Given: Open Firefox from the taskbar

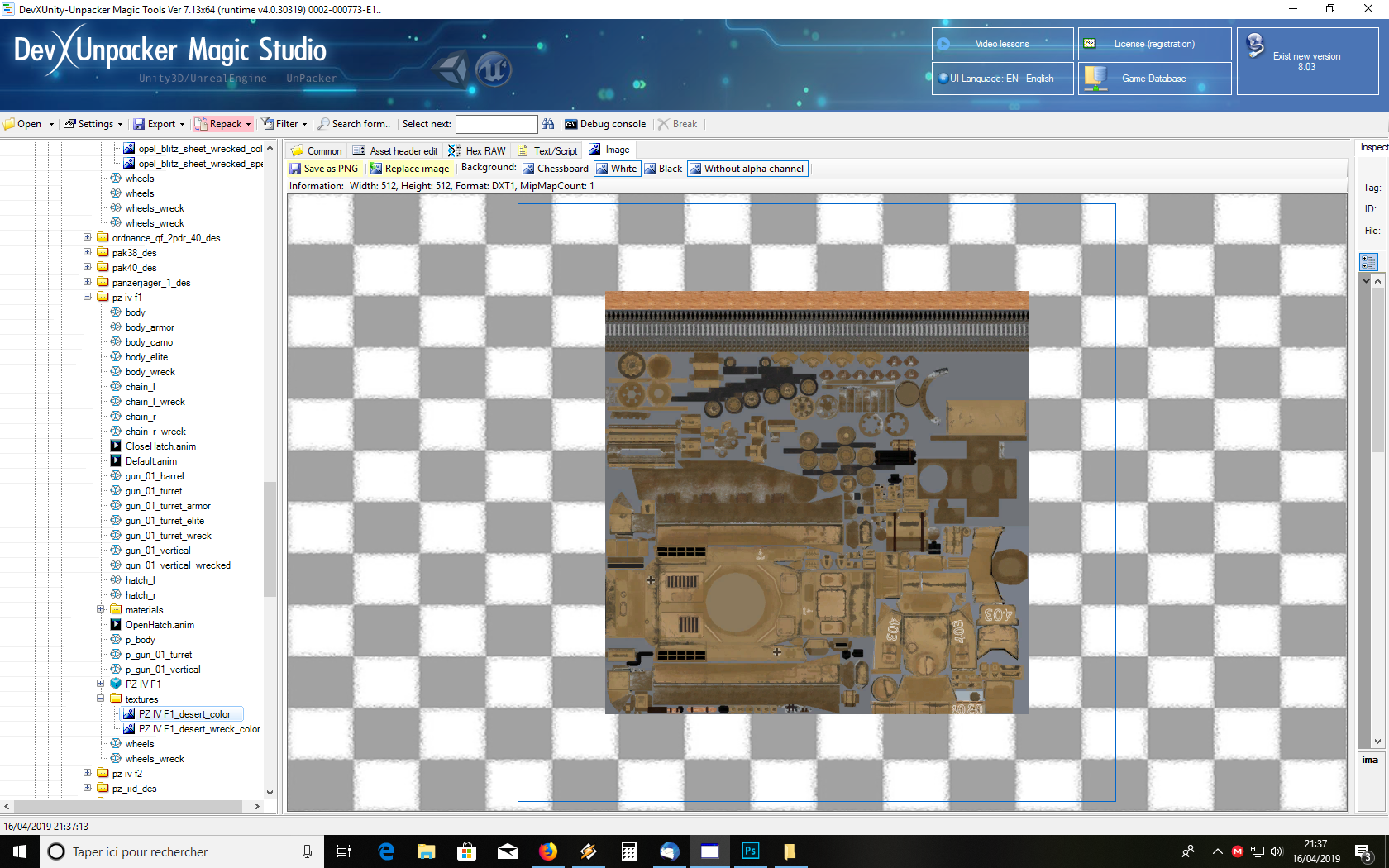Looking at the screenshot, I should point(548,851).
